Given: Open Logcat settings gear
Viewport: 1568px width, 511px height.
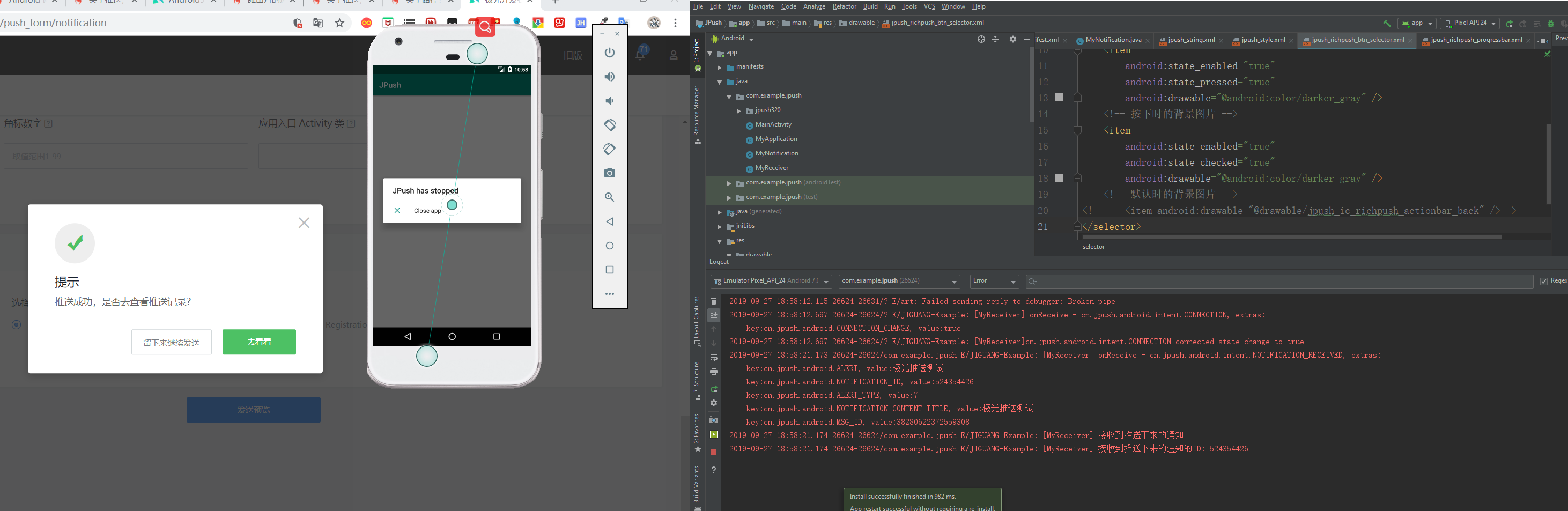Looking at the screenshot, I should click(x=713, y=403).
